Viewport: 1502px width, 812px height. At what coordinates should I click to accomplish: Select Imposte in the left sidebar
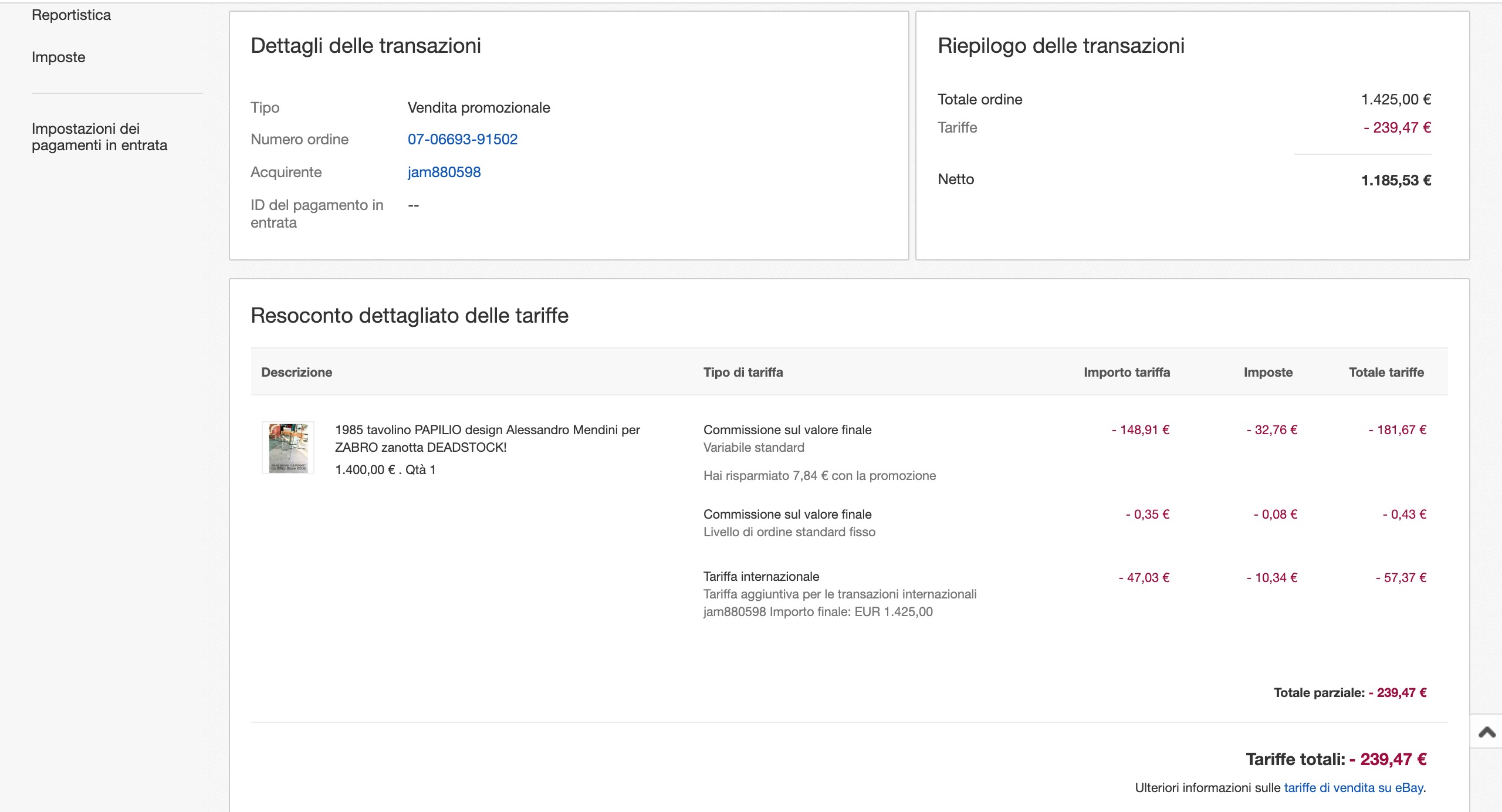58,57
